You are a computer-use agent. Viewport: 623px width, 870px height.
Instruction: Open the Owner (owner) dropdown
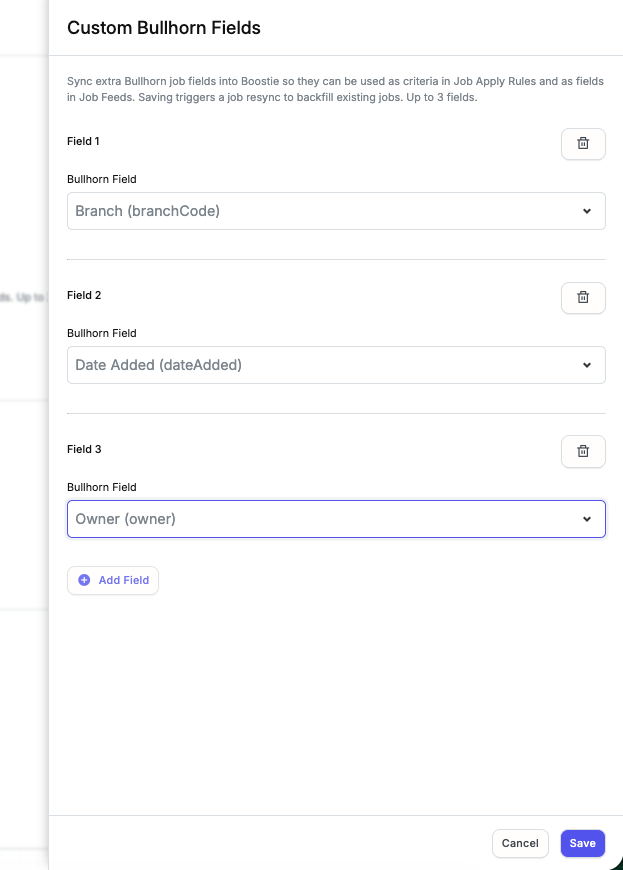pos(336,519)
